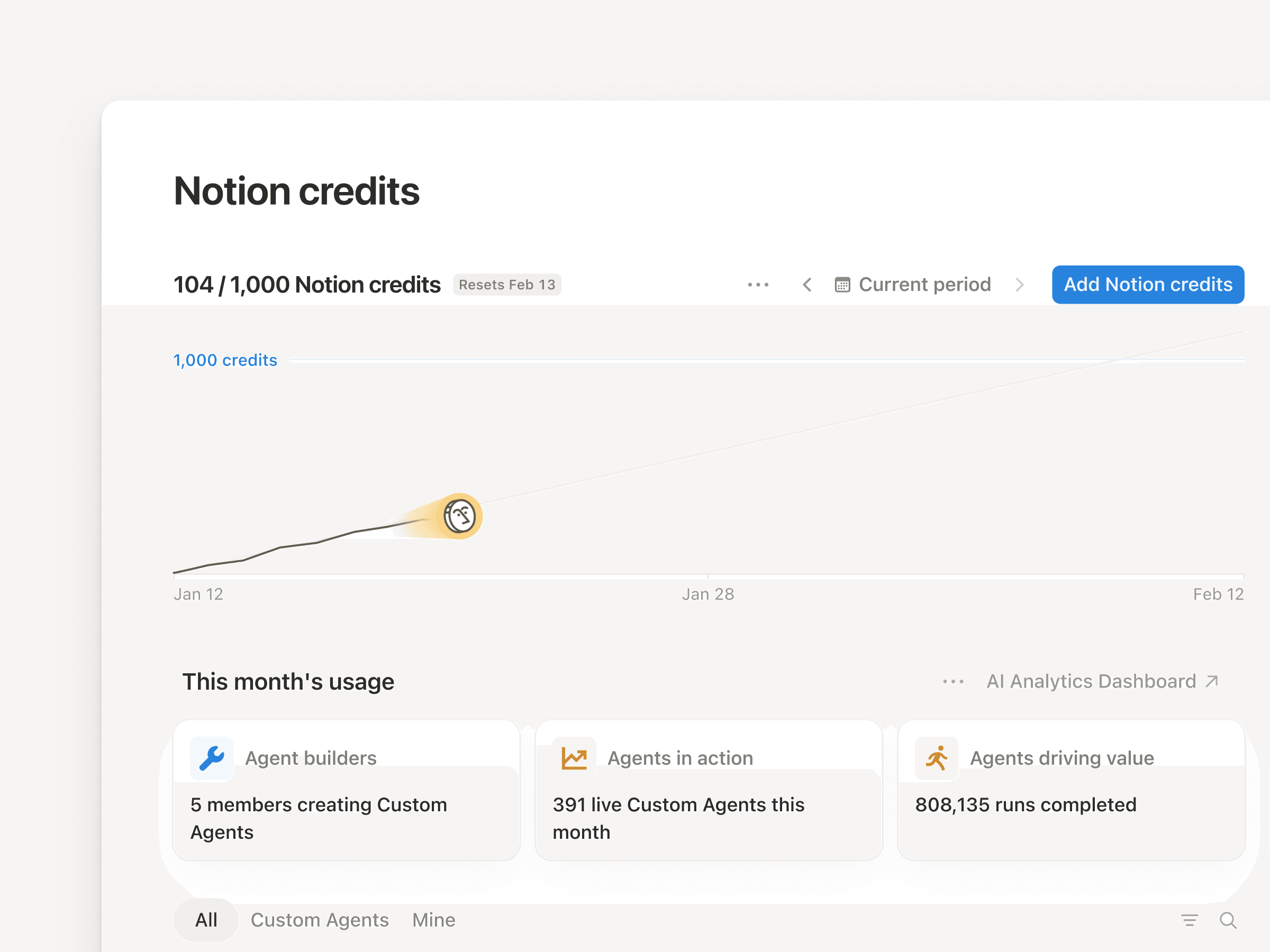Advance to the next period with the right chevron
The image size is (1270, 952).
(x=1020, y=284)
